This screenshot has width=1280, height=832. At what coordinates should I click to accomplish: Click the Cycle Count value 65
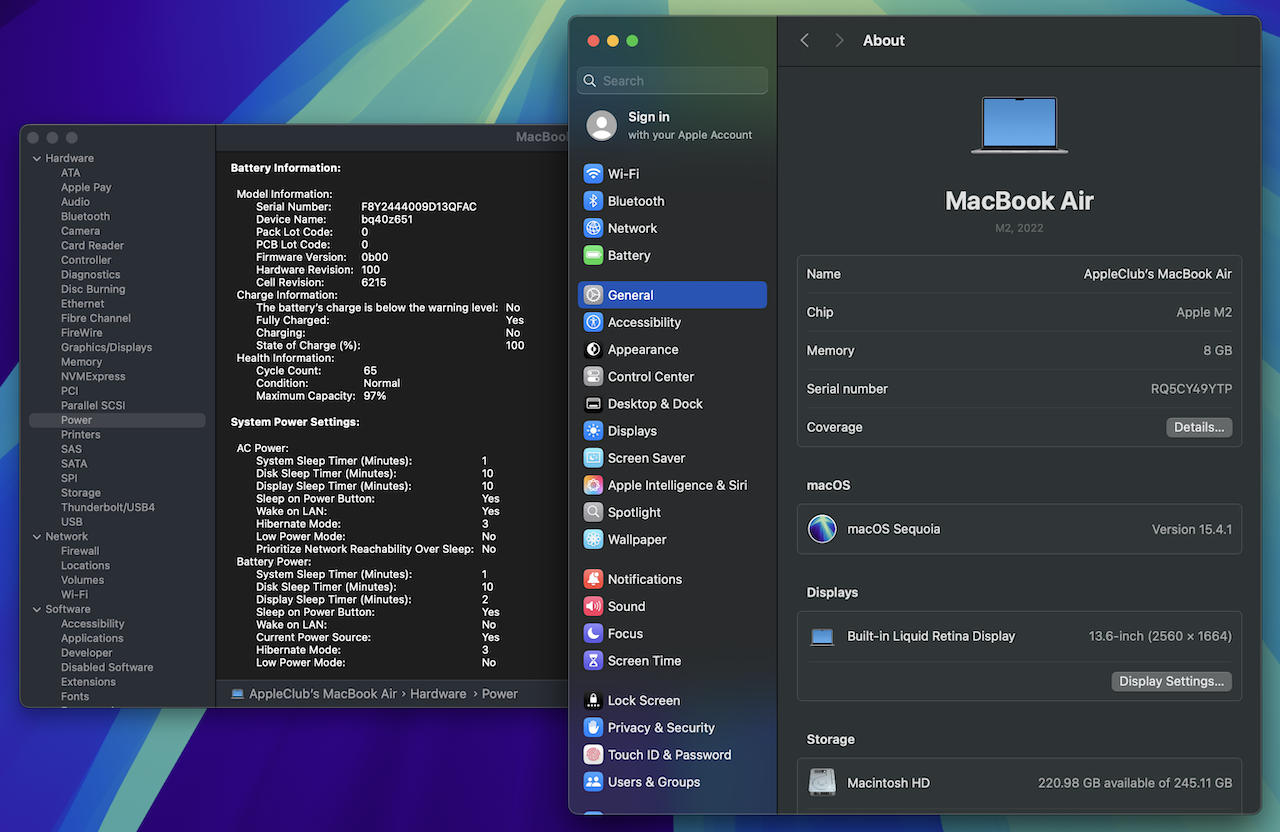pos(370,371)
